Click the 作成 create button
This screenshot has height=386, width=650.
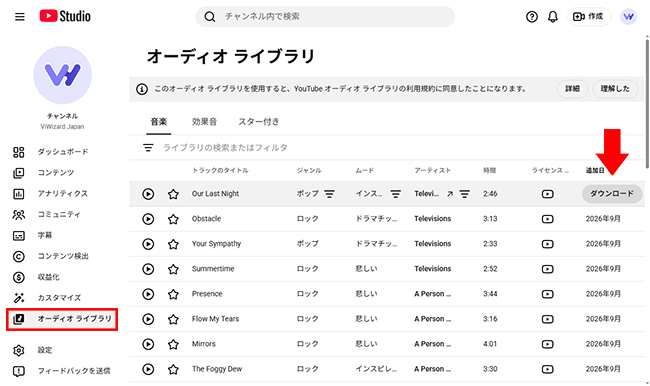click(x=589, y=17)
